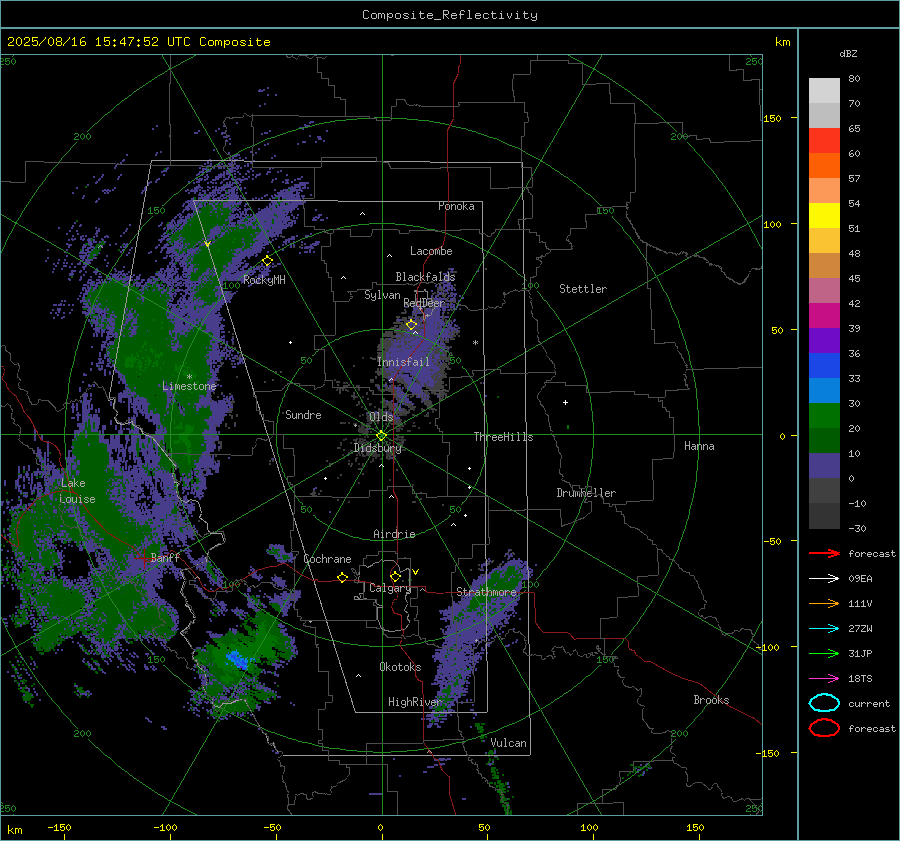The image size is (900, 841).
Task: Click the RedDeer city label
Action: click(x=424, y=303)
